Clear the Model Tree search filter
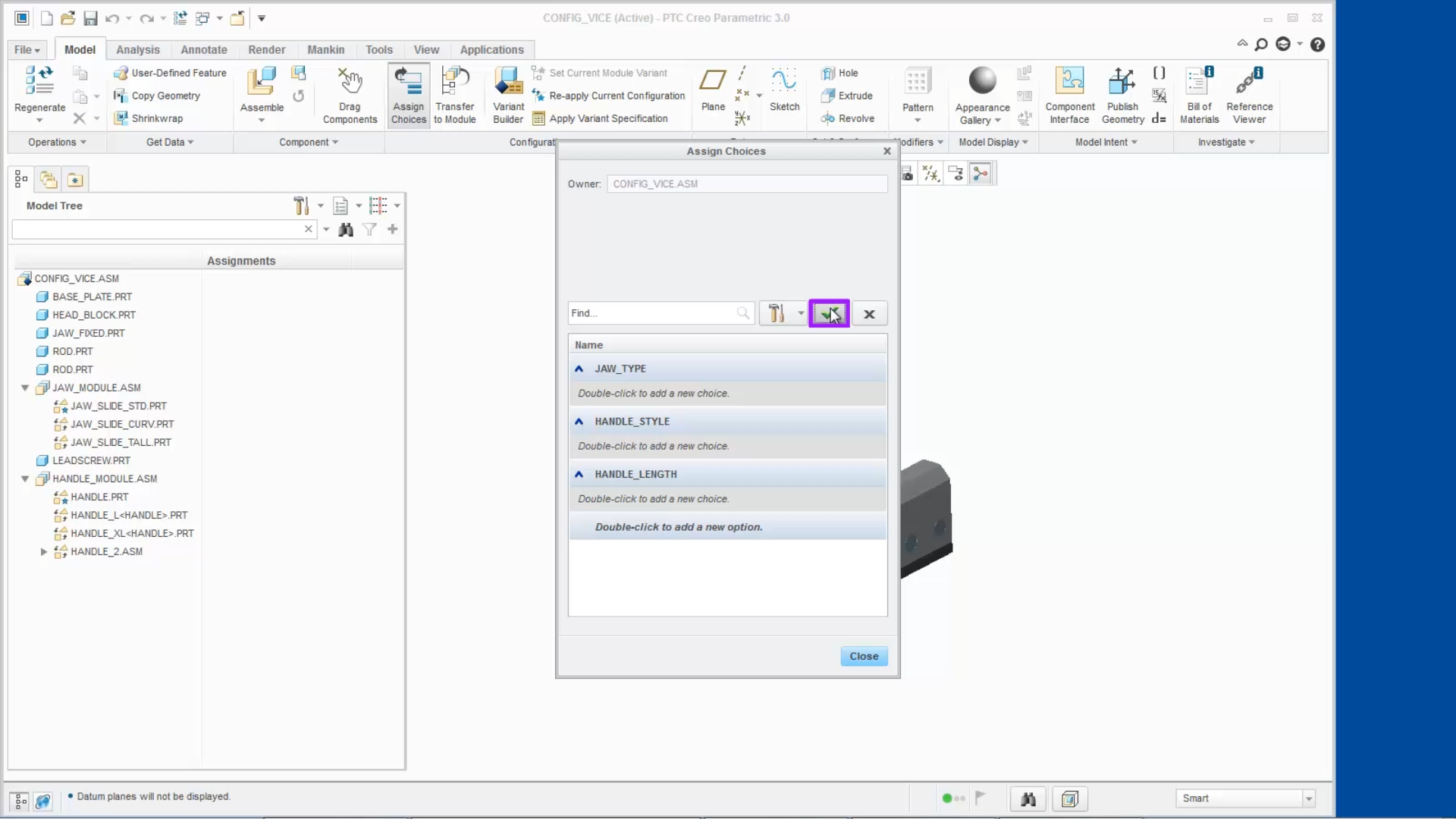This screenshot has width=1456, height=819. point(308,229)
